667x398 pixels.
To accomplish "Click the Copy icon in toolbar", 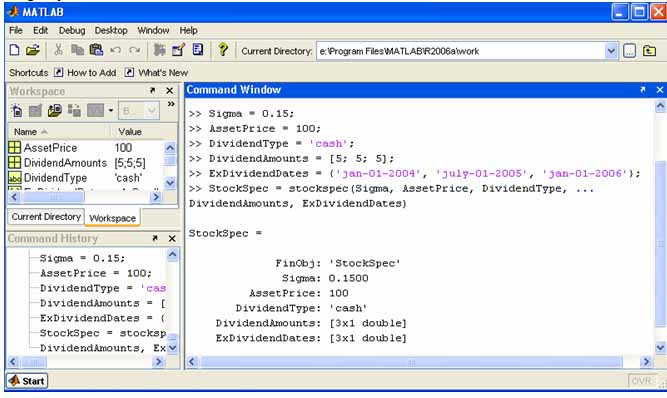I will click(x=77, y=50).
